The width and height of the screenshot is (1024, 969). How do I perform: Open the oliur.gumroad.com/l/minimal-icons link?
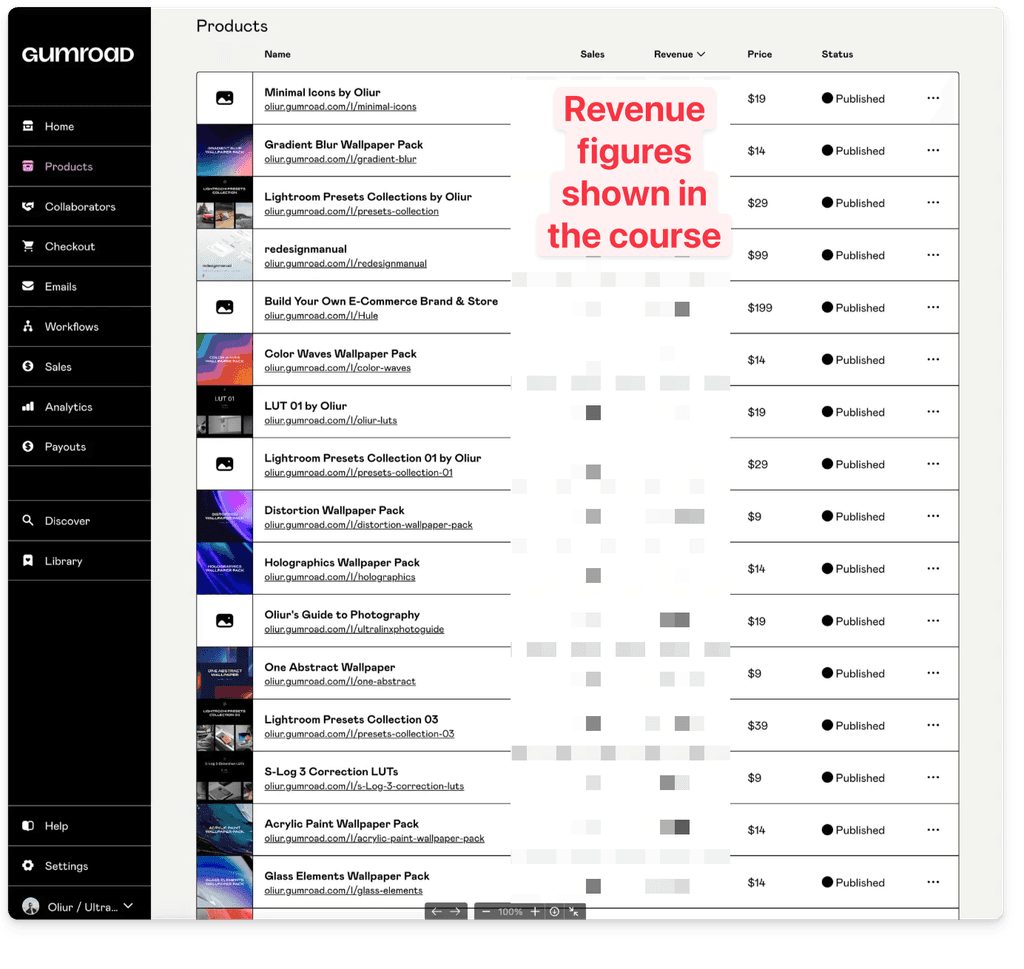[x=340, y=106]
